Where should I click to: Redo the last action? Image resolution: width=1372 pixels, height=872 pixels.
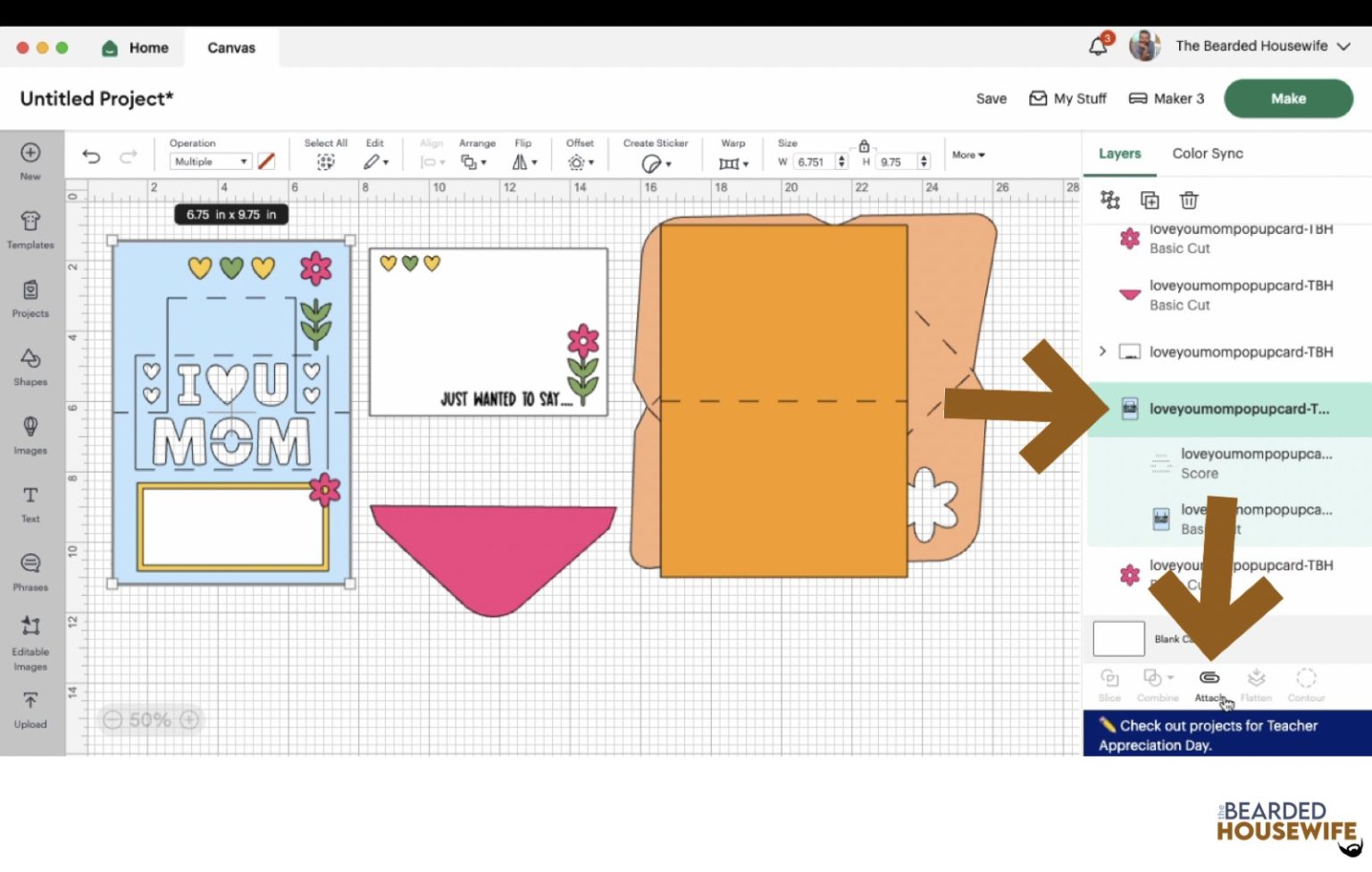pyautogui.click(x=129, y=156)
